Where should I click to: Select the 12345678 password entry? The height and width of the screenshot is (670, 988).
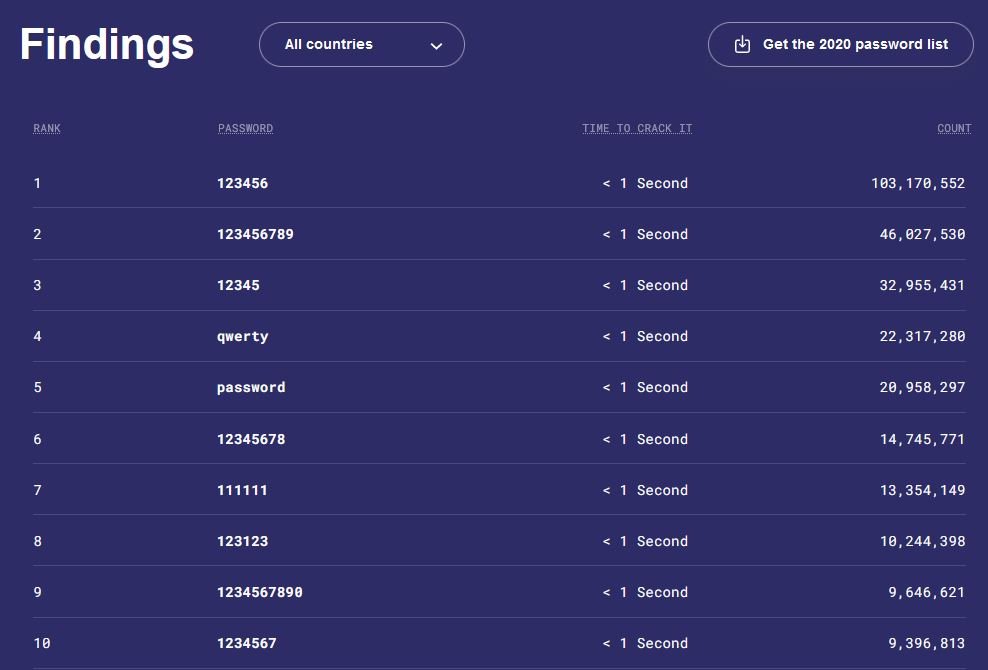tap(251, 440)
